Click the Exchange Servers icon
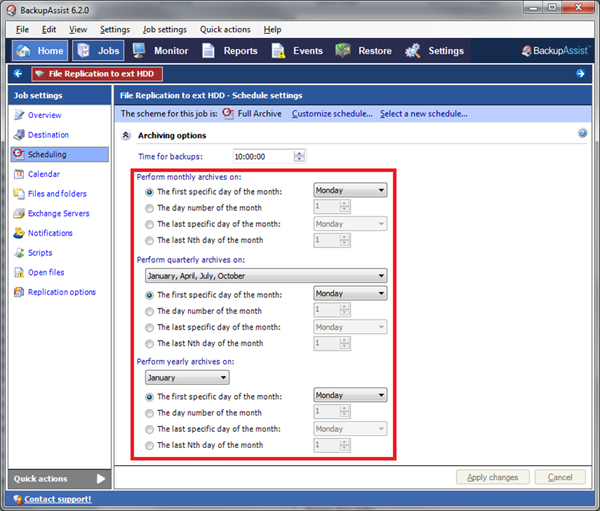600x511 pixels. click(19, 213)
